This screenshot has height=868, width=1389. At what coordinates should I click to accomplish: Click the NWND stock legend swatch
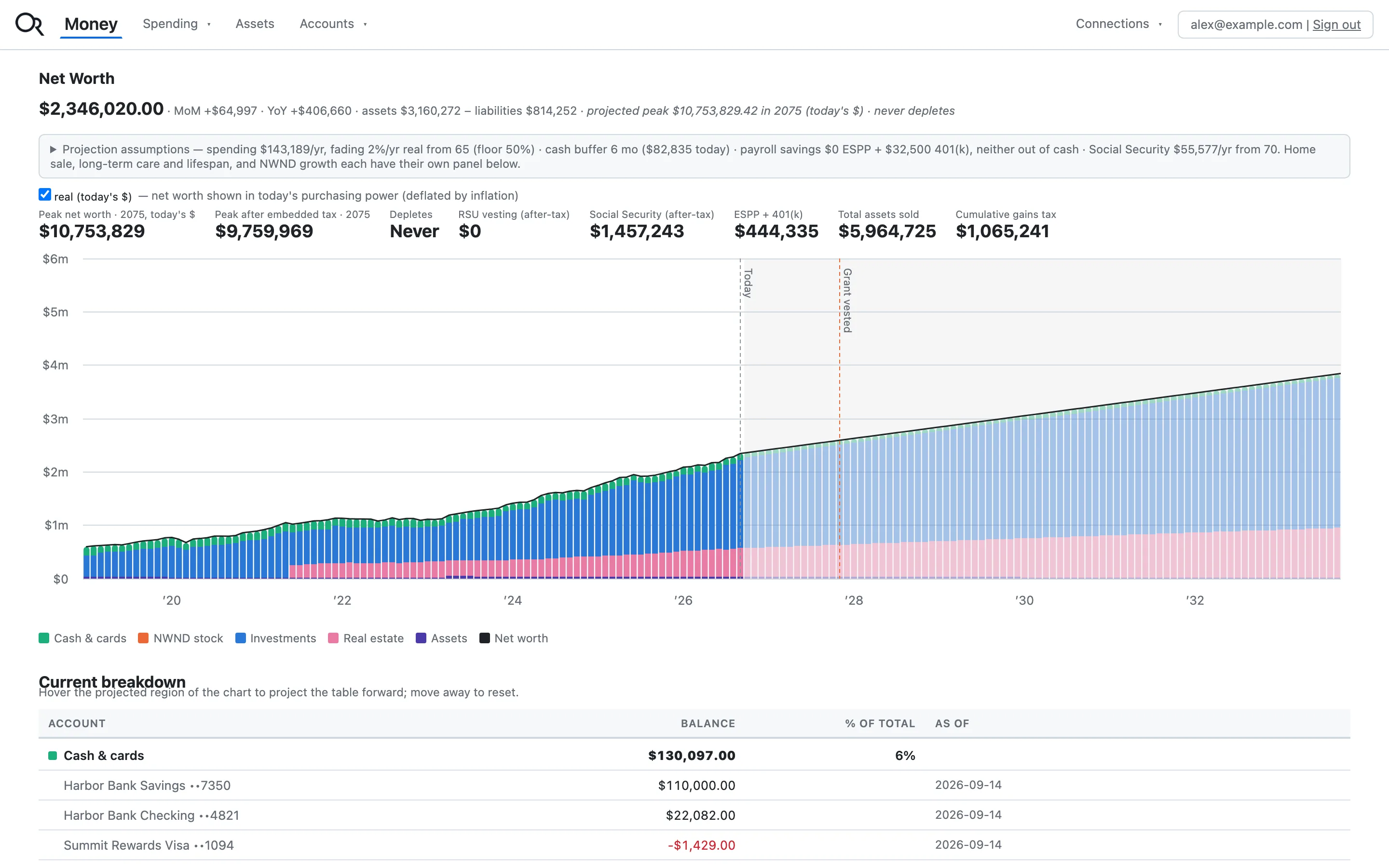143,638
